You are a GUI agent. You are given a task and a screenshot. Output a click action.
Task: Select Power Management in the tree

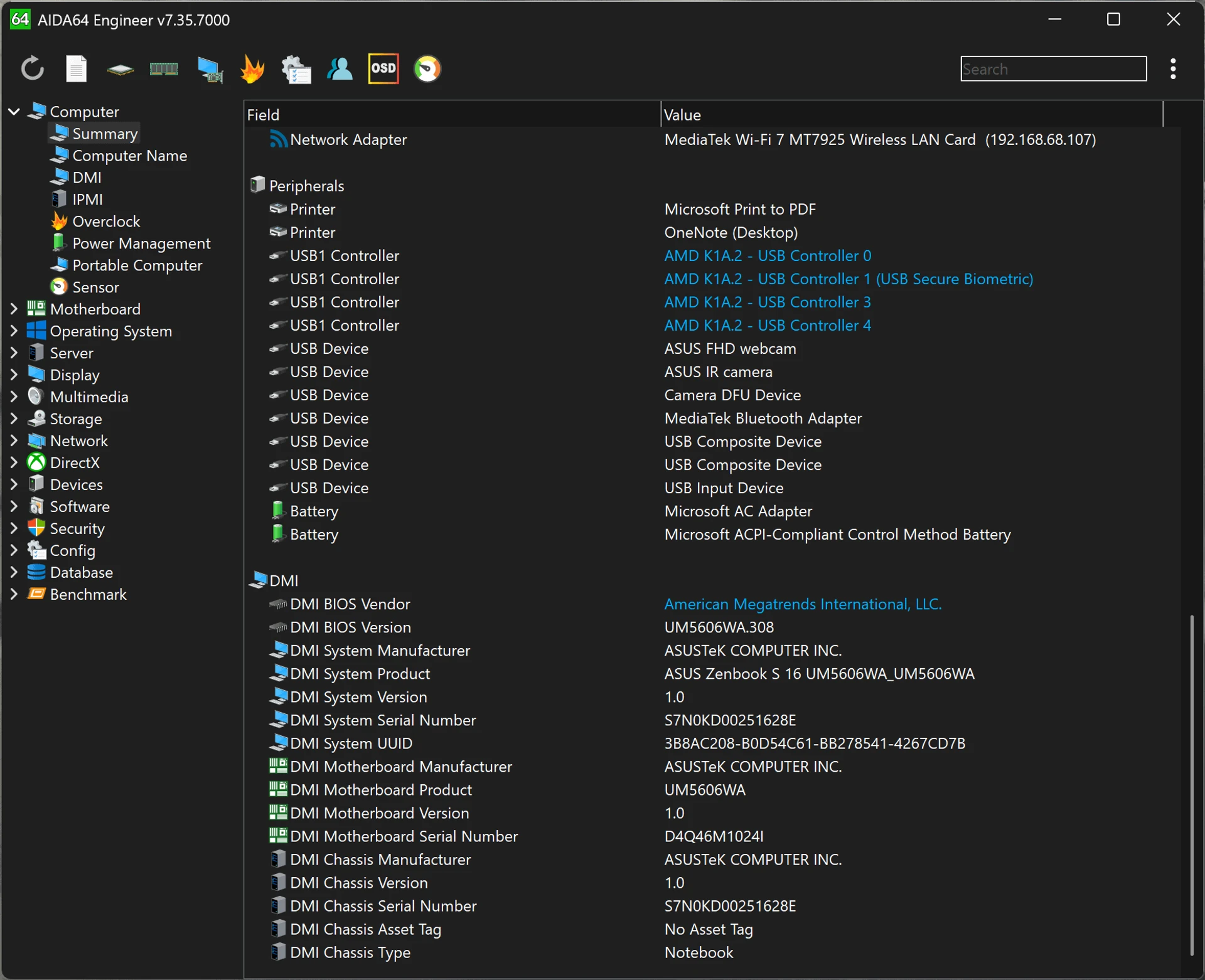pyautogui.click(x=131, y=243)
